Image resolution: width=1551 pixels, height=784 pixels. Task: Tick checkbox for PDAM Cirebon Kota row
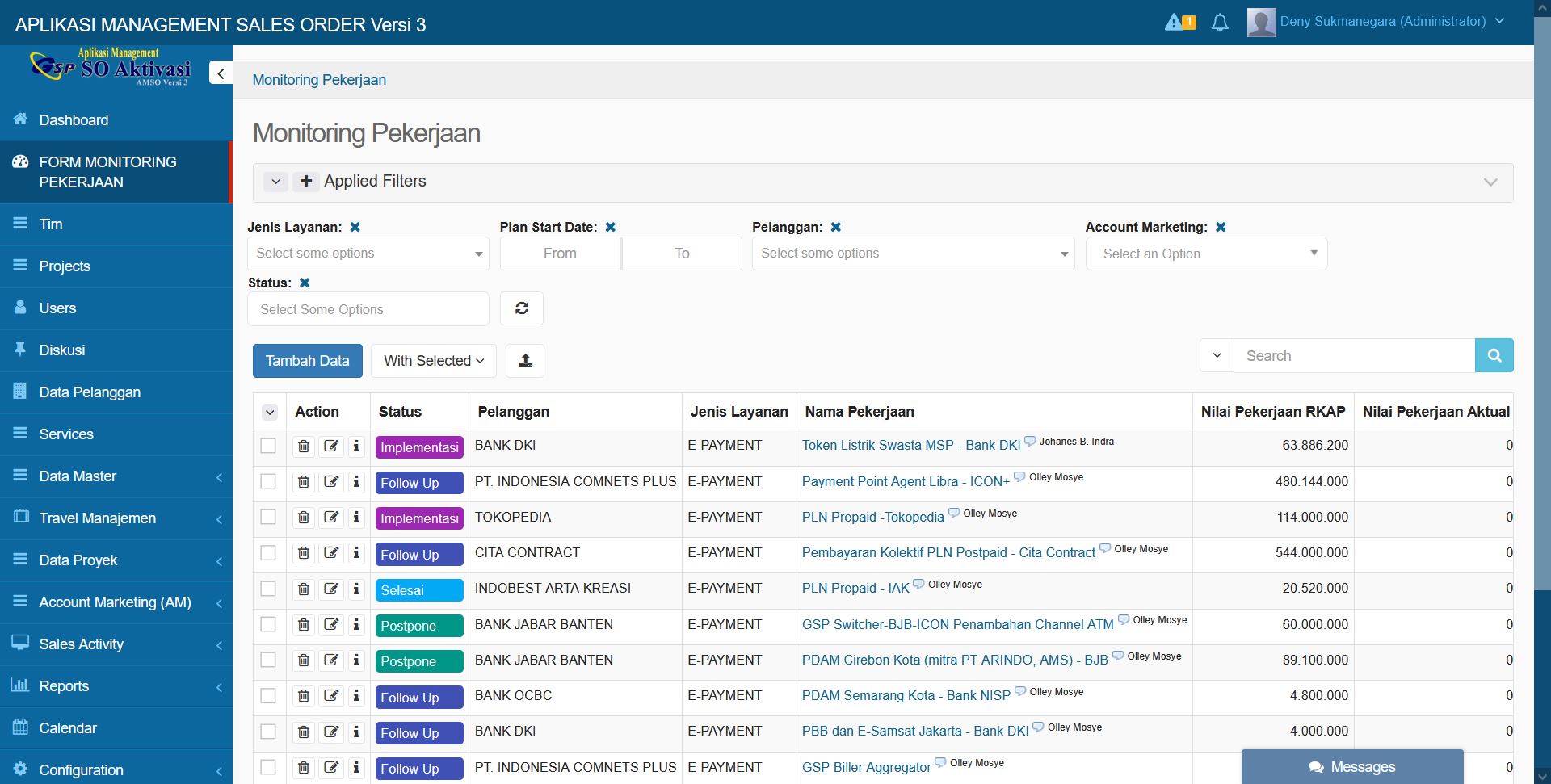click(x=268, y=660)
